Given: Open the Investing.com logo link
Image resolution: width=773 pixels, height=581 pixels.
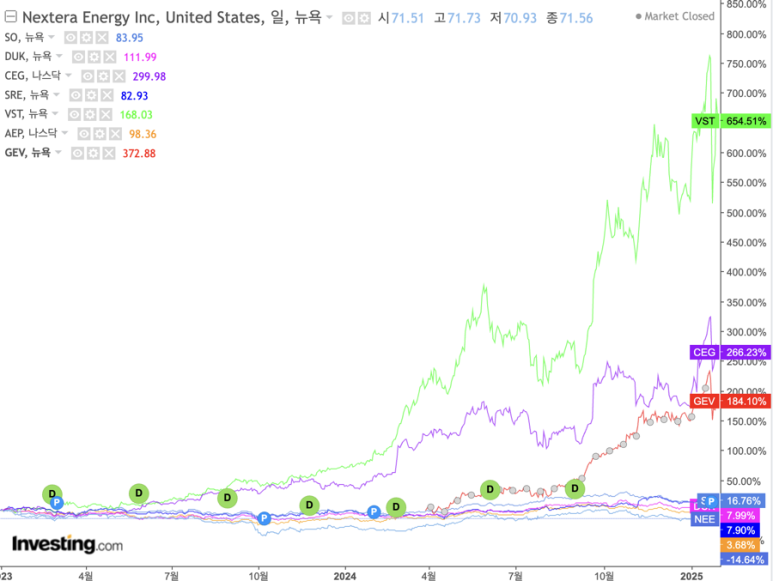Looking at the screenshot, I should (68, 545).
